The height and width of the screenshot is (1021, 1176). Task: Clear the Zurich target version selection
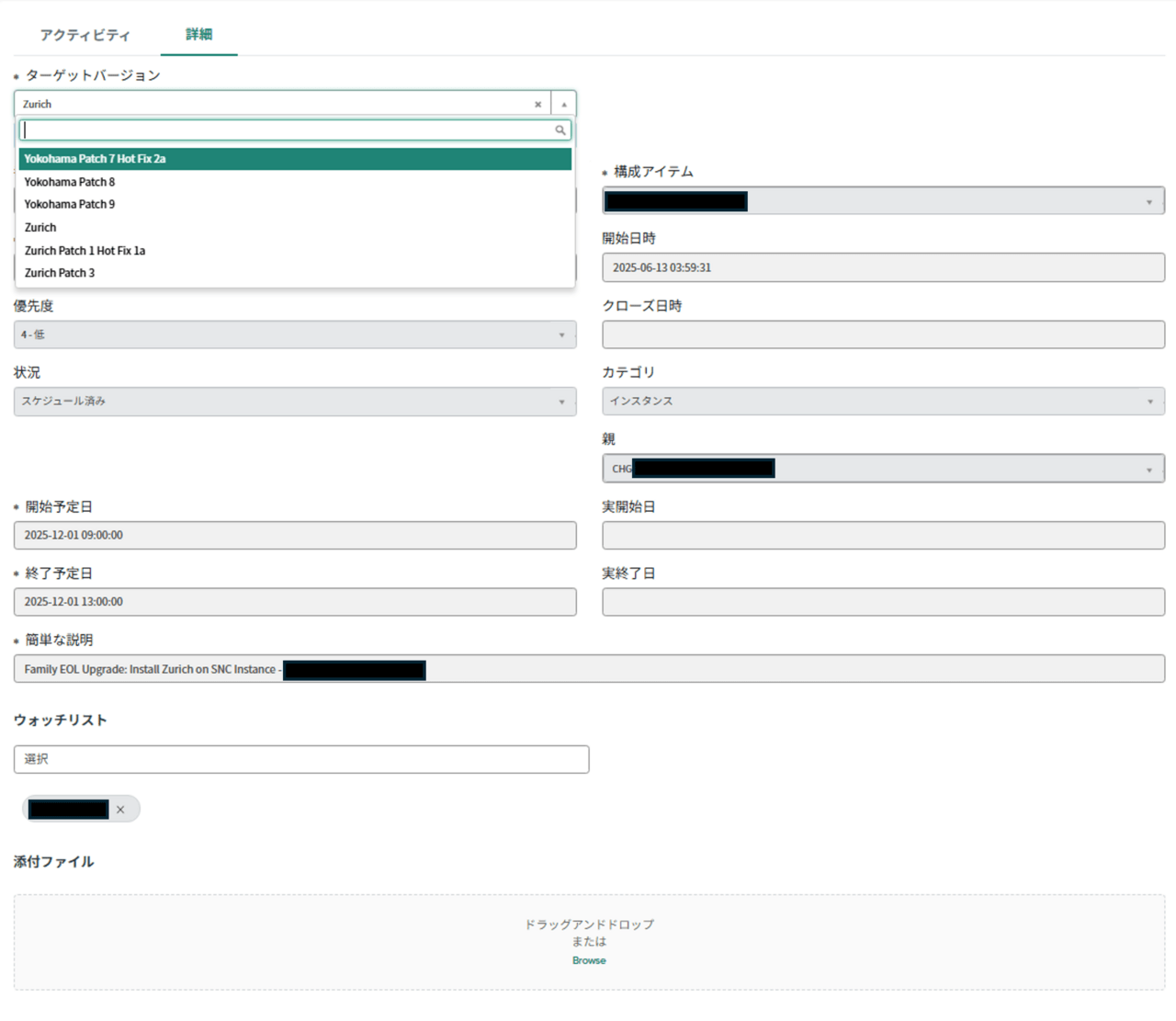click(537, 105)
